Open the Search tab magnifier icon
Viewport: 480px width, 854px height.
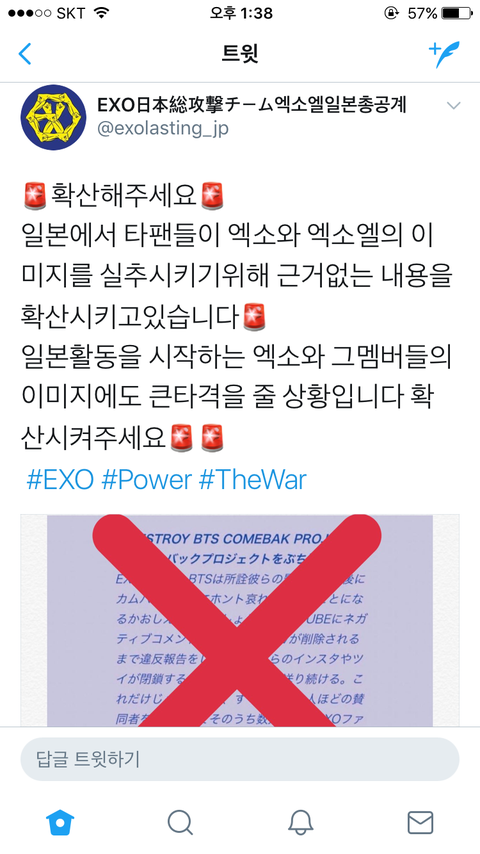180,822
